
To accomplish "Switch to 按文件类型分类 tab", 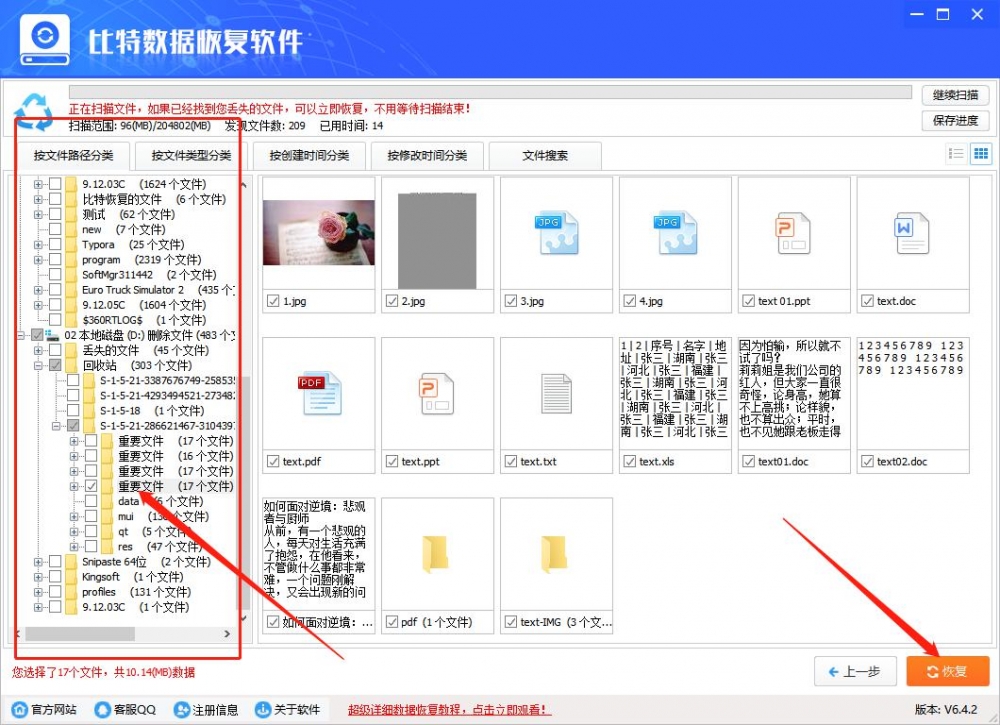I will pos(192,156).
